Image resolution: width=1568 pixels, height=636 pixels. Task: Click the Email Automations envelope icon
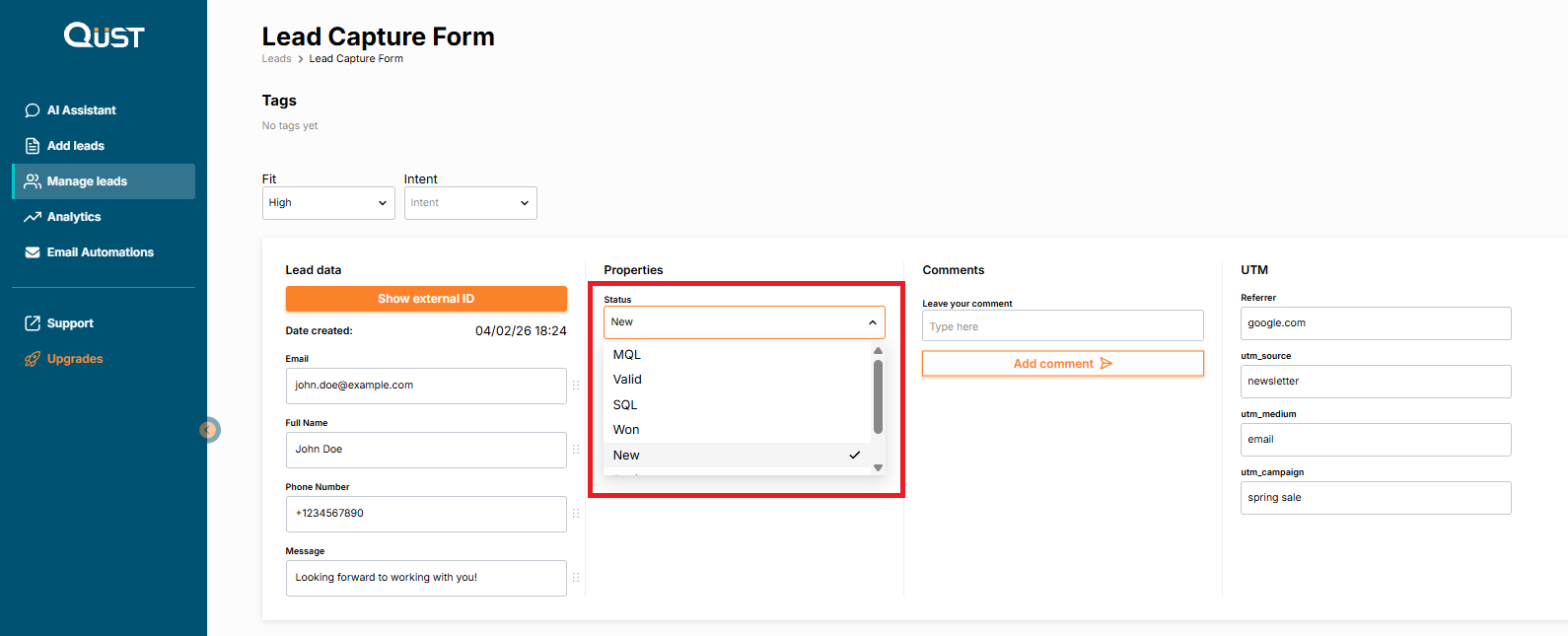click(x=33, y=252)
